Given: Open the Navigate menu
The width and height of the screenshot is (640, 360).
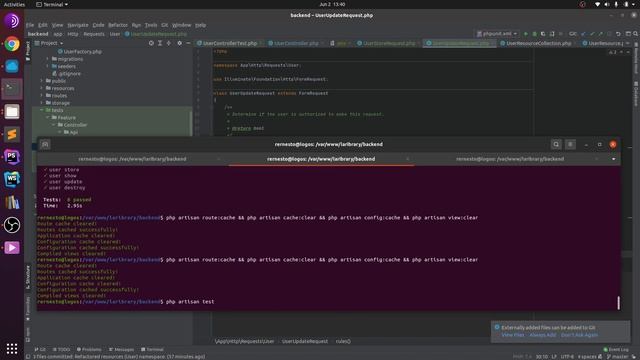Looking at the screenshot, I should 78,25.
